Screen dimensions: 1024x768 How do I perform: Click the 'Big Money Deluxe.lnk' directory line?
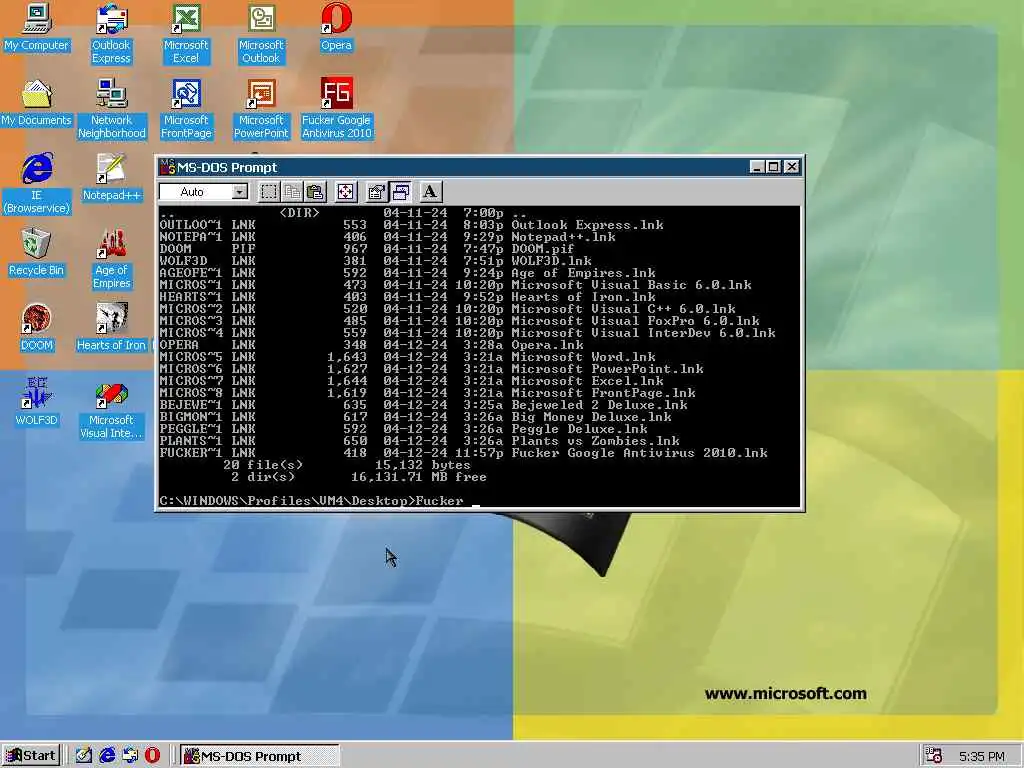coord(415,417)
